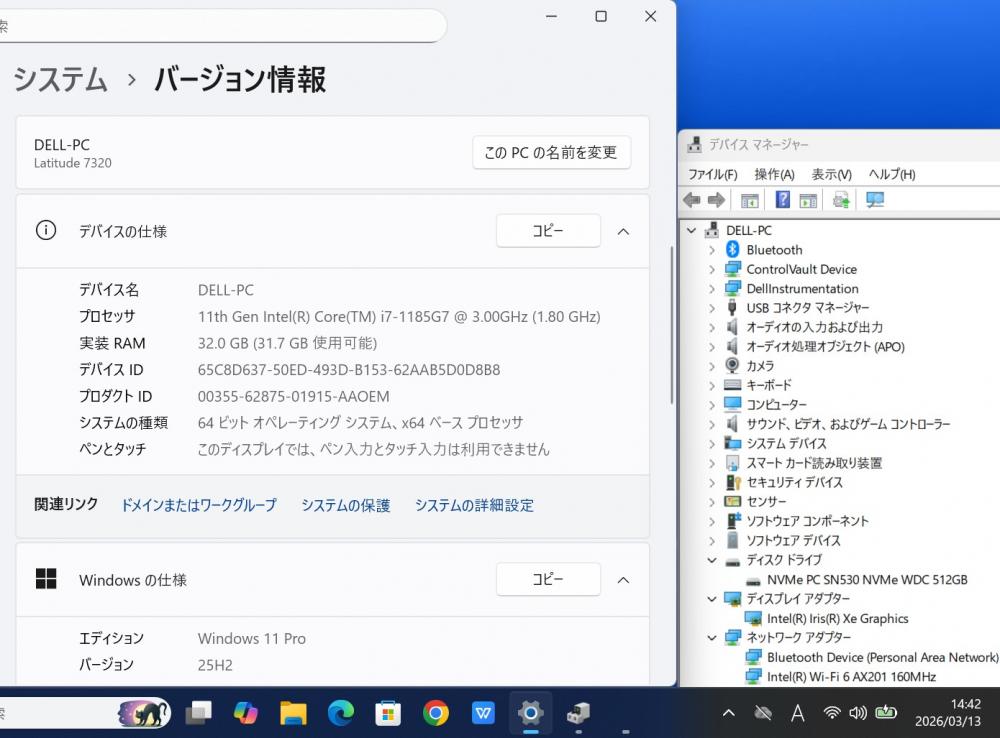This screenshot has height=738, width=1000.
Task: Open Copilot from the taskbar
Action: [x=245, y=712]
